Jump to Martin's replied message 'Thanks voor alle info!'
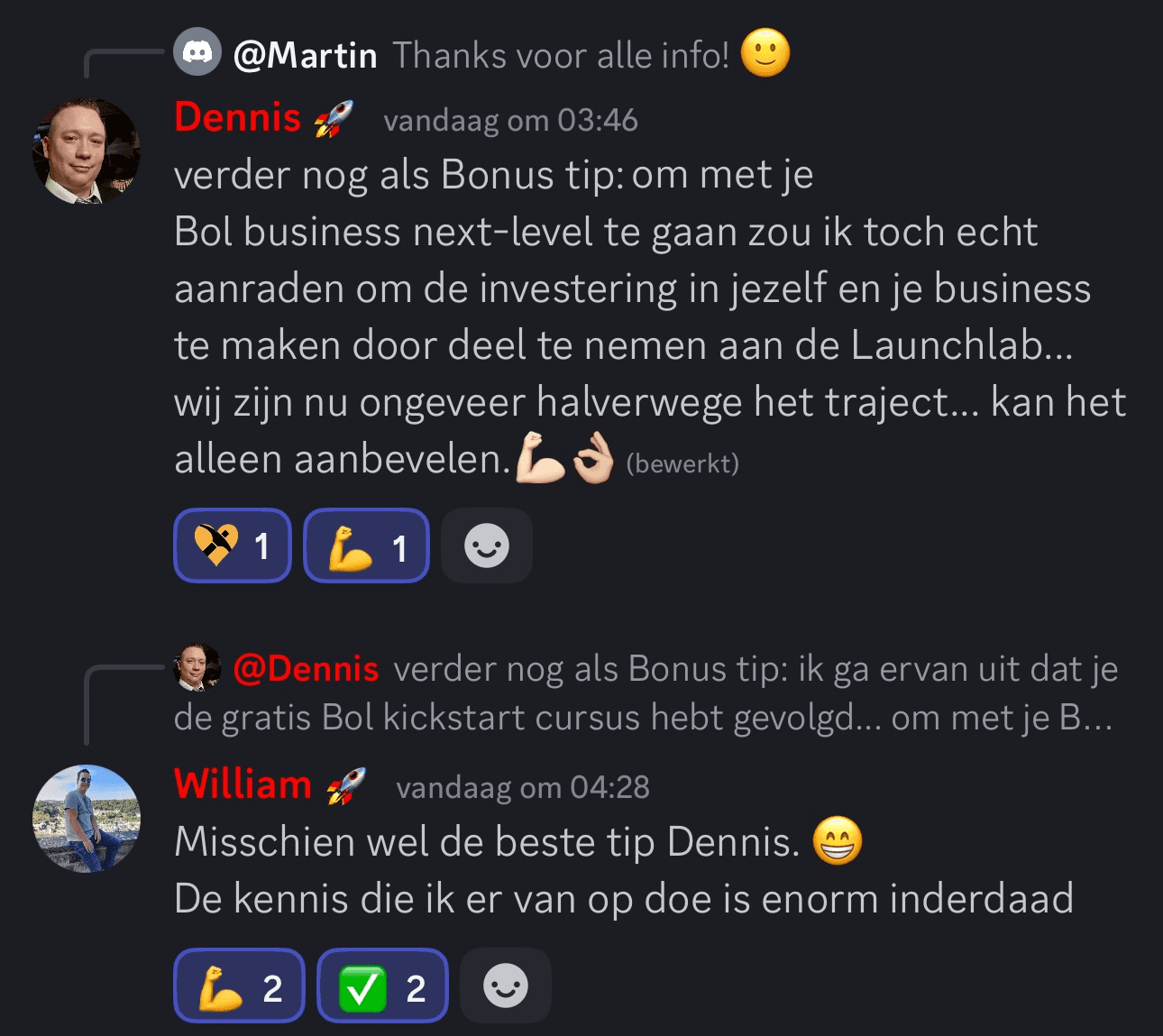Screen dimensions: 1163x1036 click(x=560, y=55)
